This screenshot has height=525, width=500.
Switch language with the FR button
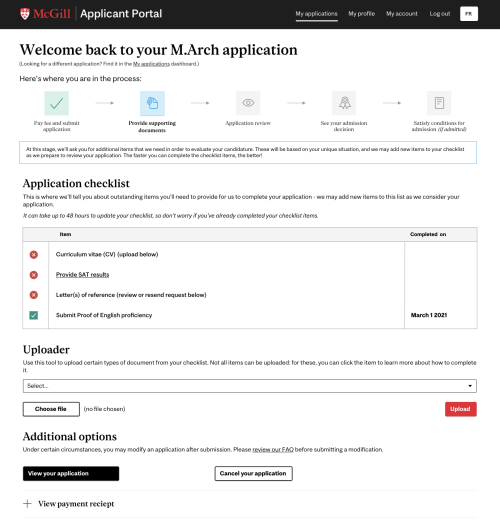coord(469,14)
